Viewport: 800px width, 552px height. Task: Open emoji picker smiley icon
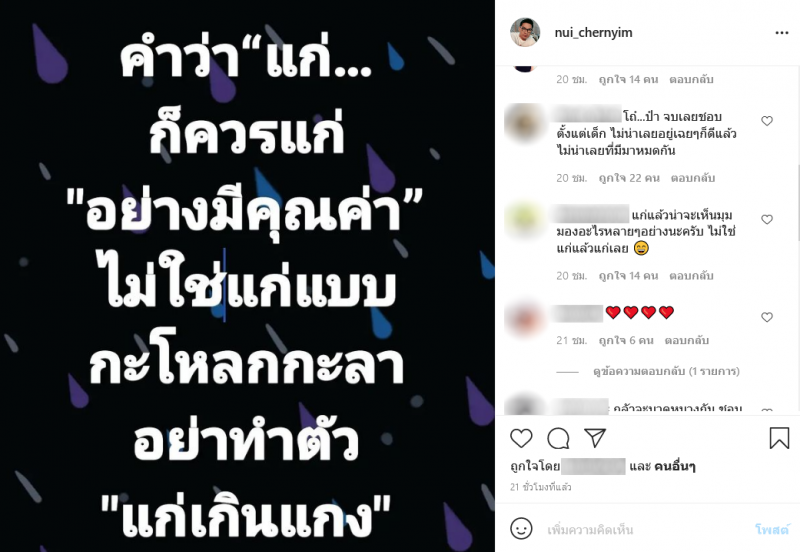(521, 529)
